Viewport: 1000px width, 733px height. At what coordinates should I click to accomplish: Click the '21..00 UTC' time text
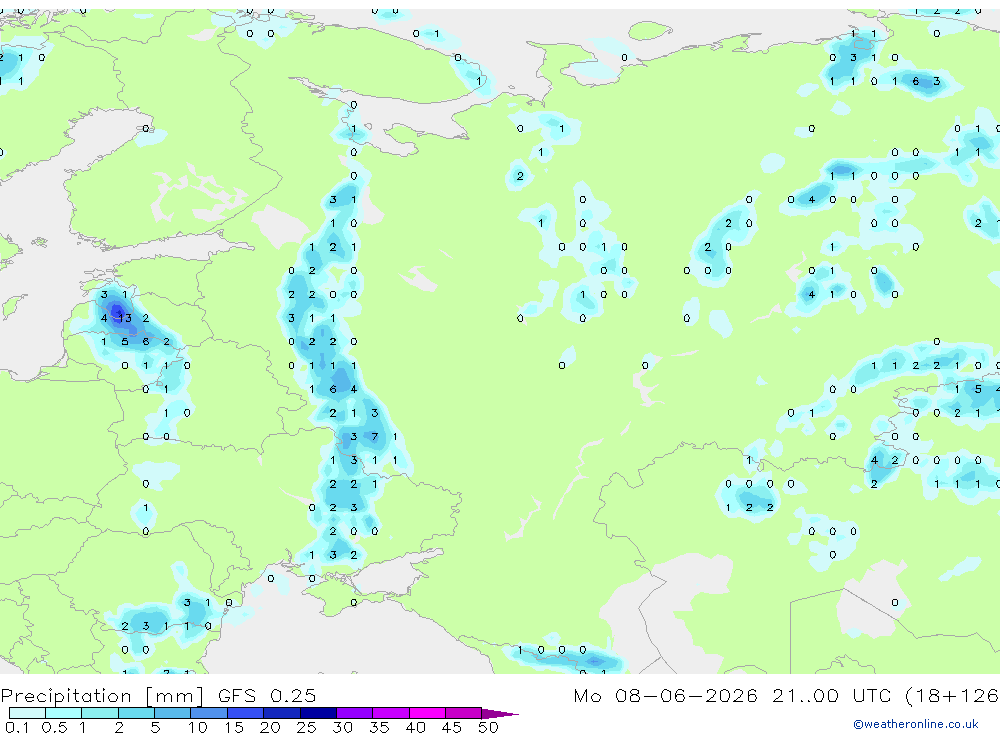pyautogui.click(x=832, y=695)
